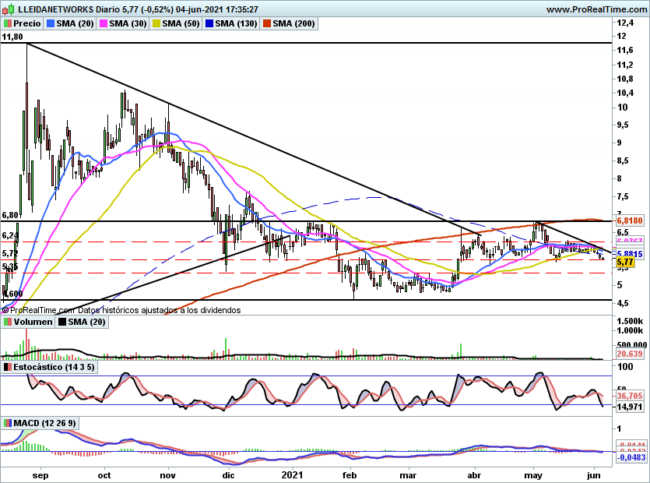Click the Precio candle color icon
This screenshot has width=650, height=483.
[x=7, y=24]
